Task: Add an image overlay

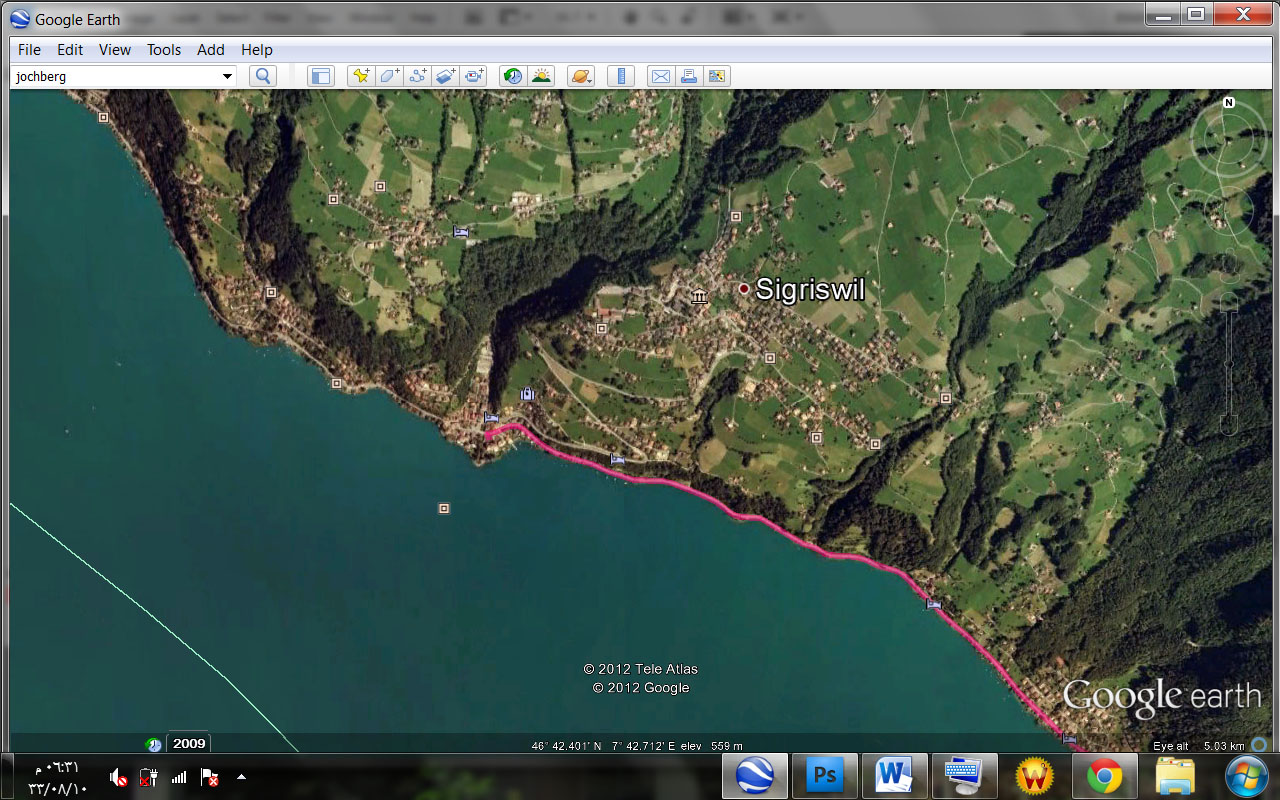Action: pyautogui.click(x=445, y=76)
